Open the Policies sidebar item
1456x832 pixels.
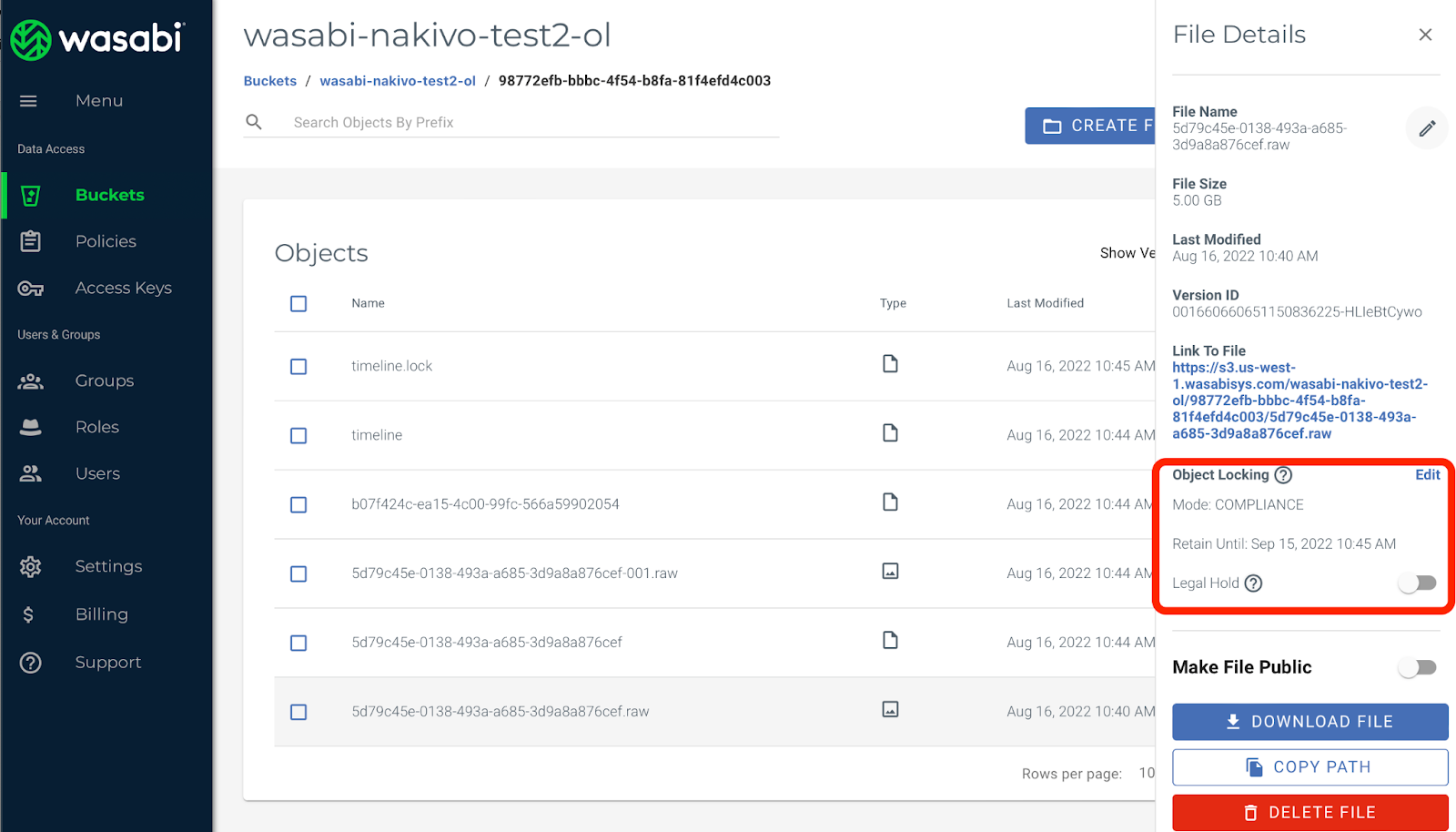click(x=106, y=241)
